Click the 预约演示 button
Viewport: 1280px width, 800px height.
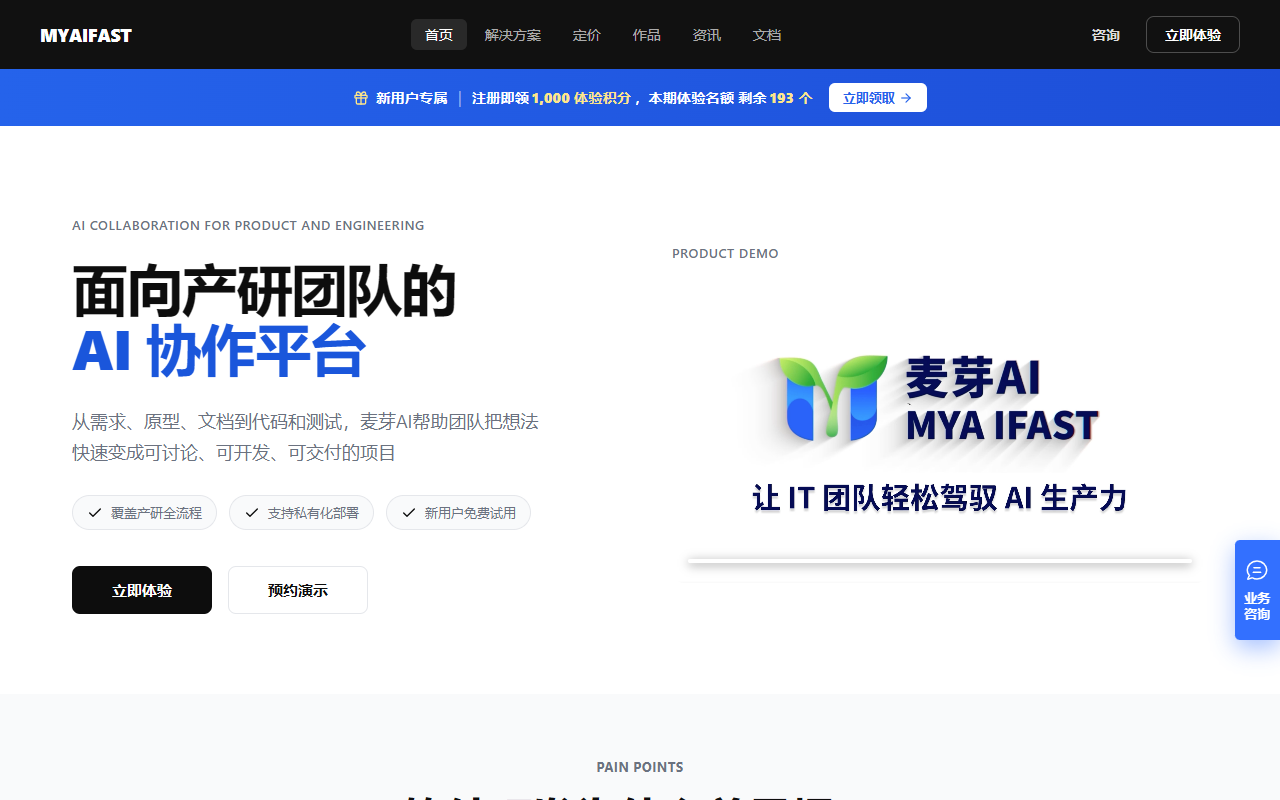click(x=298, y=590)
